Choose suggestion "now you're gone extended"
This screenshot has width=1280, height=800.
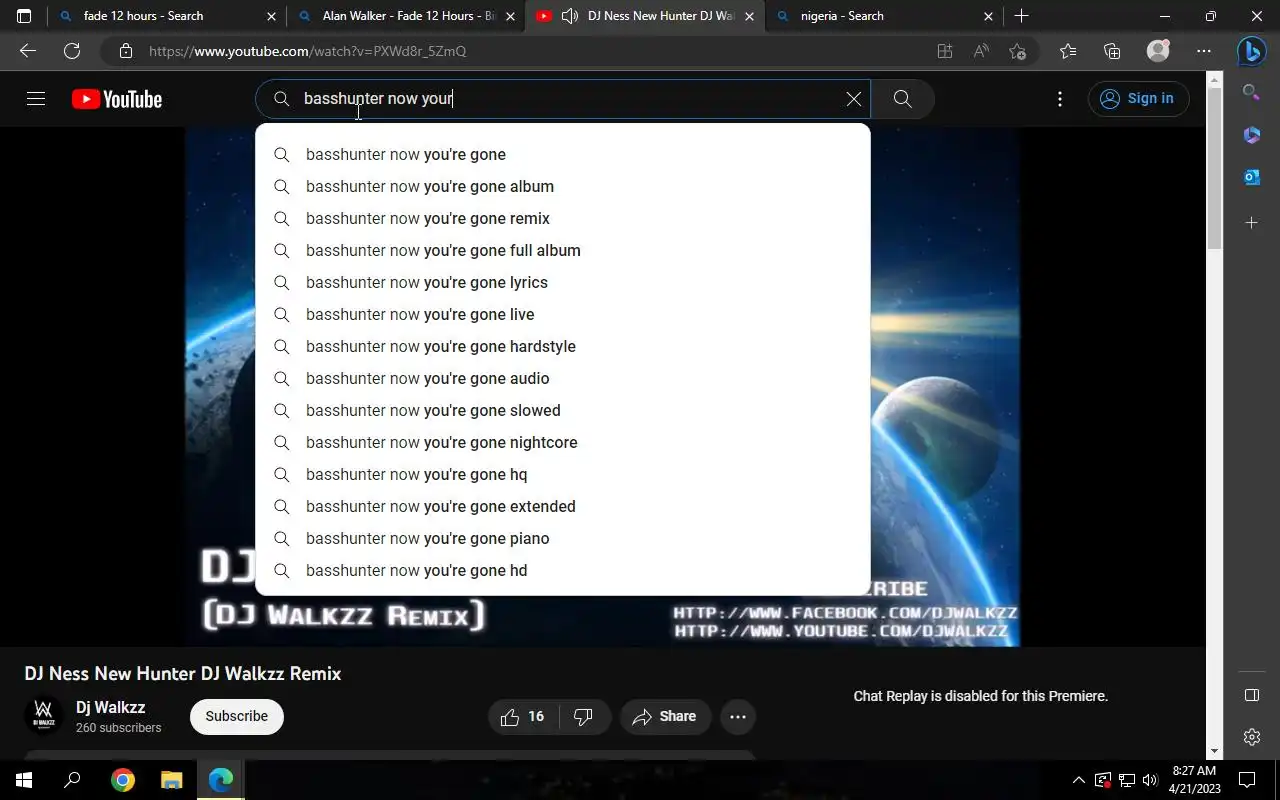click(563, 506)
